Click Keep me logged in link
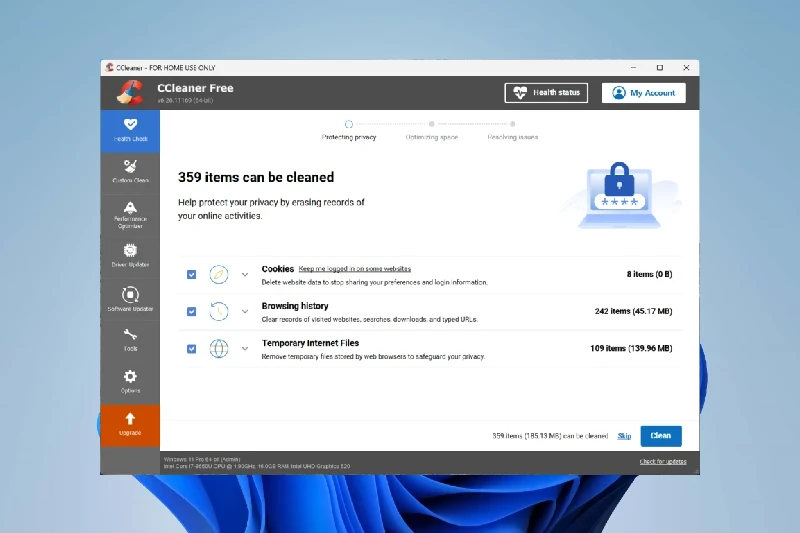Viewport: 800px width, 533px height. (355, 269)
